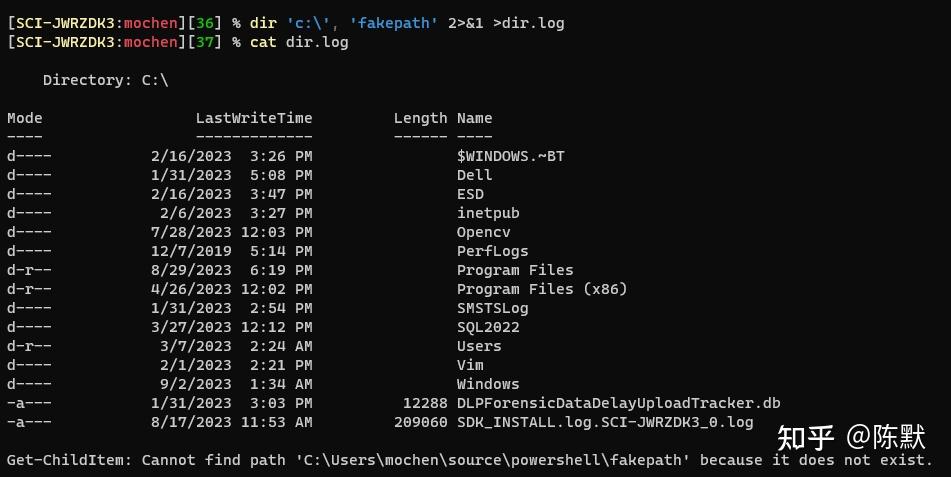Click the 'fakepath' argument in the dir command

pyautogui.click(x=394, y=23)
